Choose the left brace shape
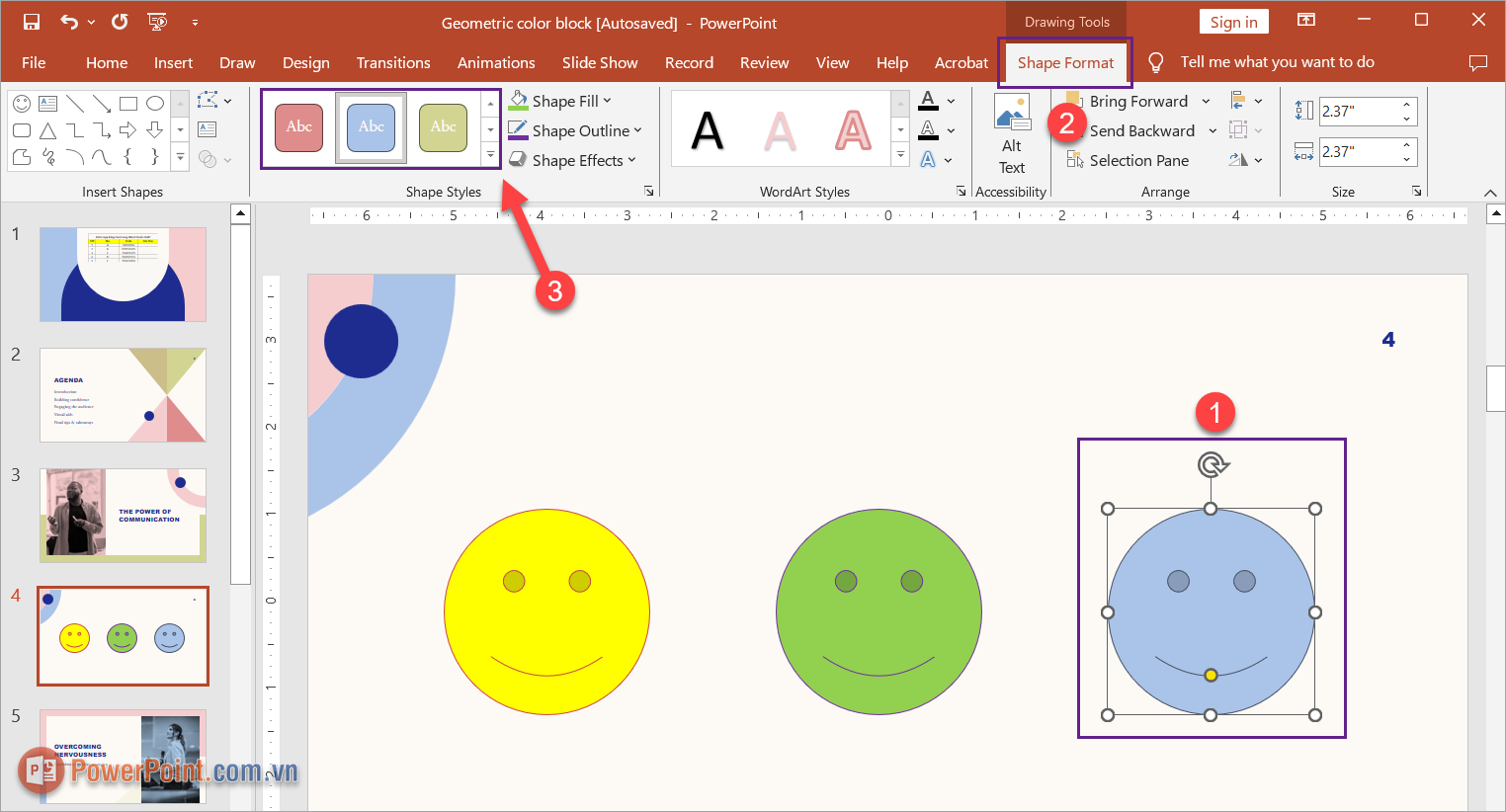This screenshot has height=812, width=1506. point(128,156)
